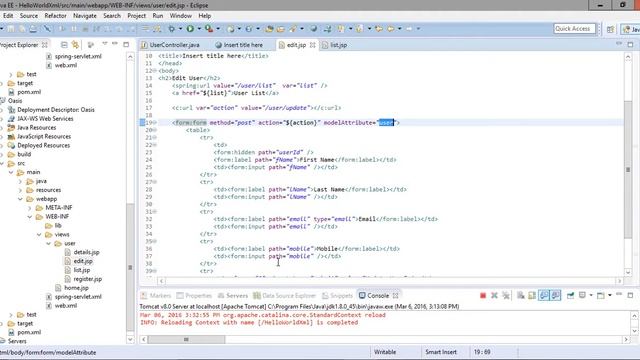Open the Source menu
The image size is (640, 360).
pos(29,16)
